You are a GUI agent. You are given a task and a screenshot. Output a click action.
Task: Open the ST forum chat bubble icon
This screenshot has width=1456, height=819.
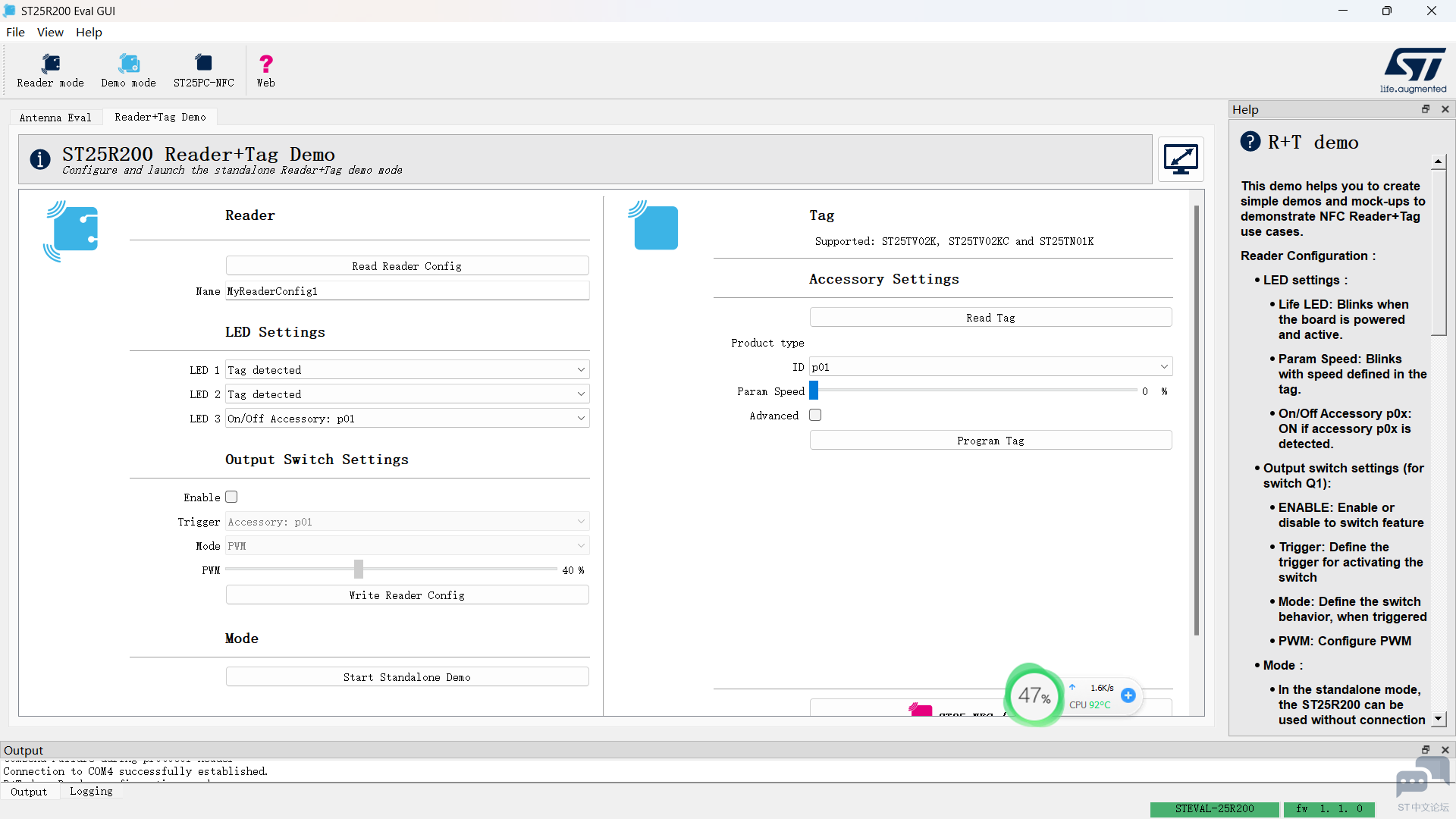pos(1422,777)
